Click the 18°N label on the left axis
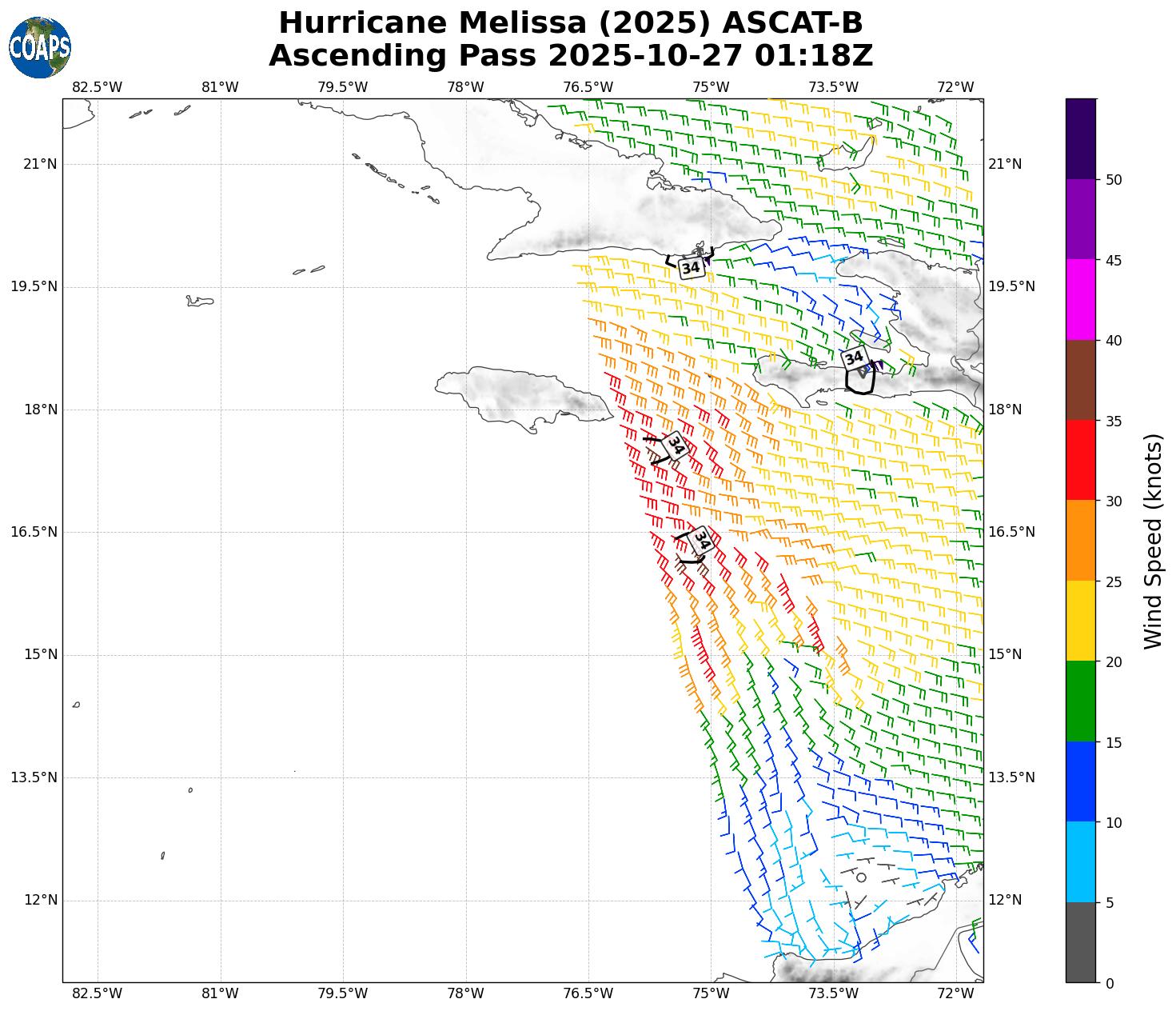1176x1011 pixels. coord(41,410)
